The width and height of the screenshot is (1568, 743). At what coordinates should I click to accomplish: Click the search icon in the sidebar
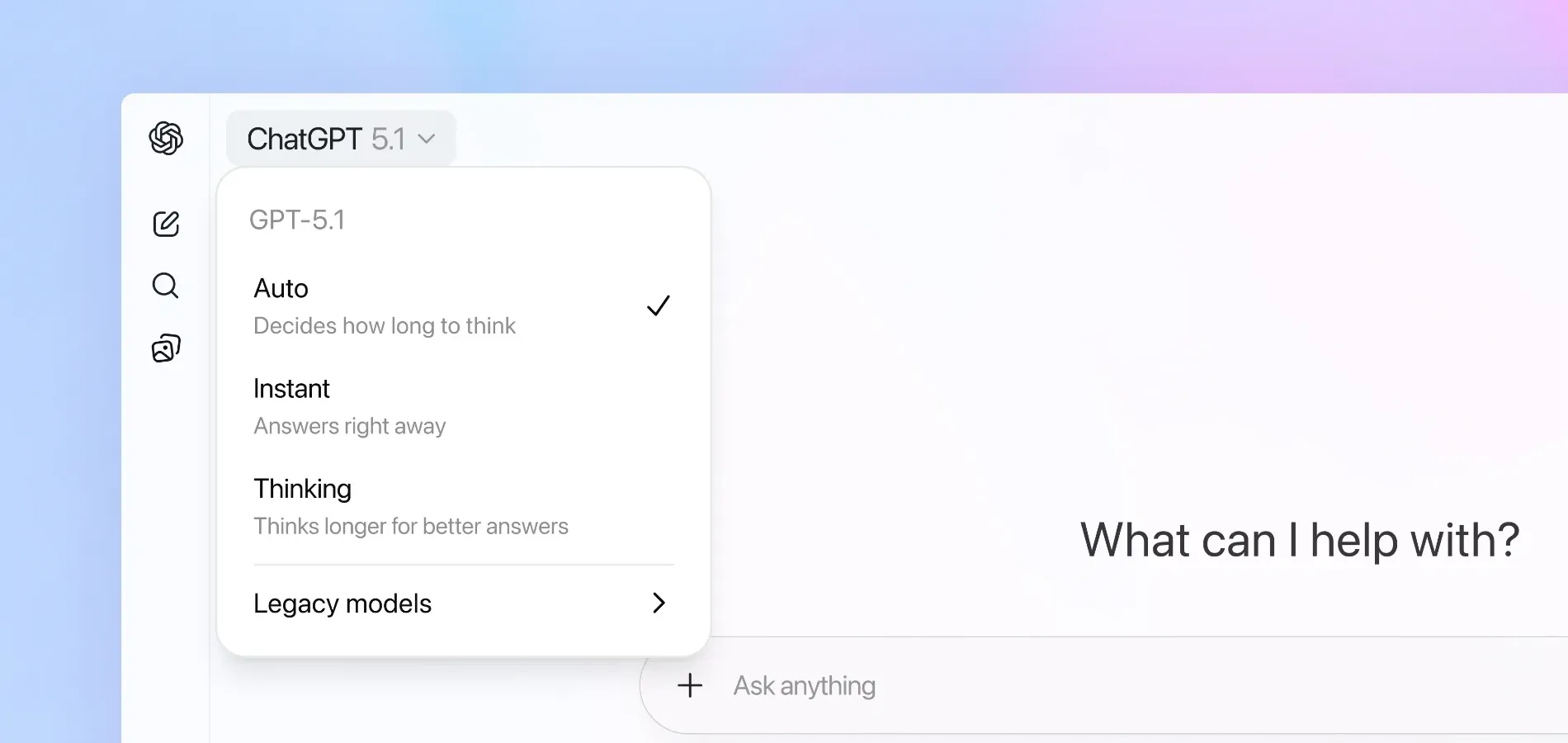pyautogui.click(x=166, y=286)
